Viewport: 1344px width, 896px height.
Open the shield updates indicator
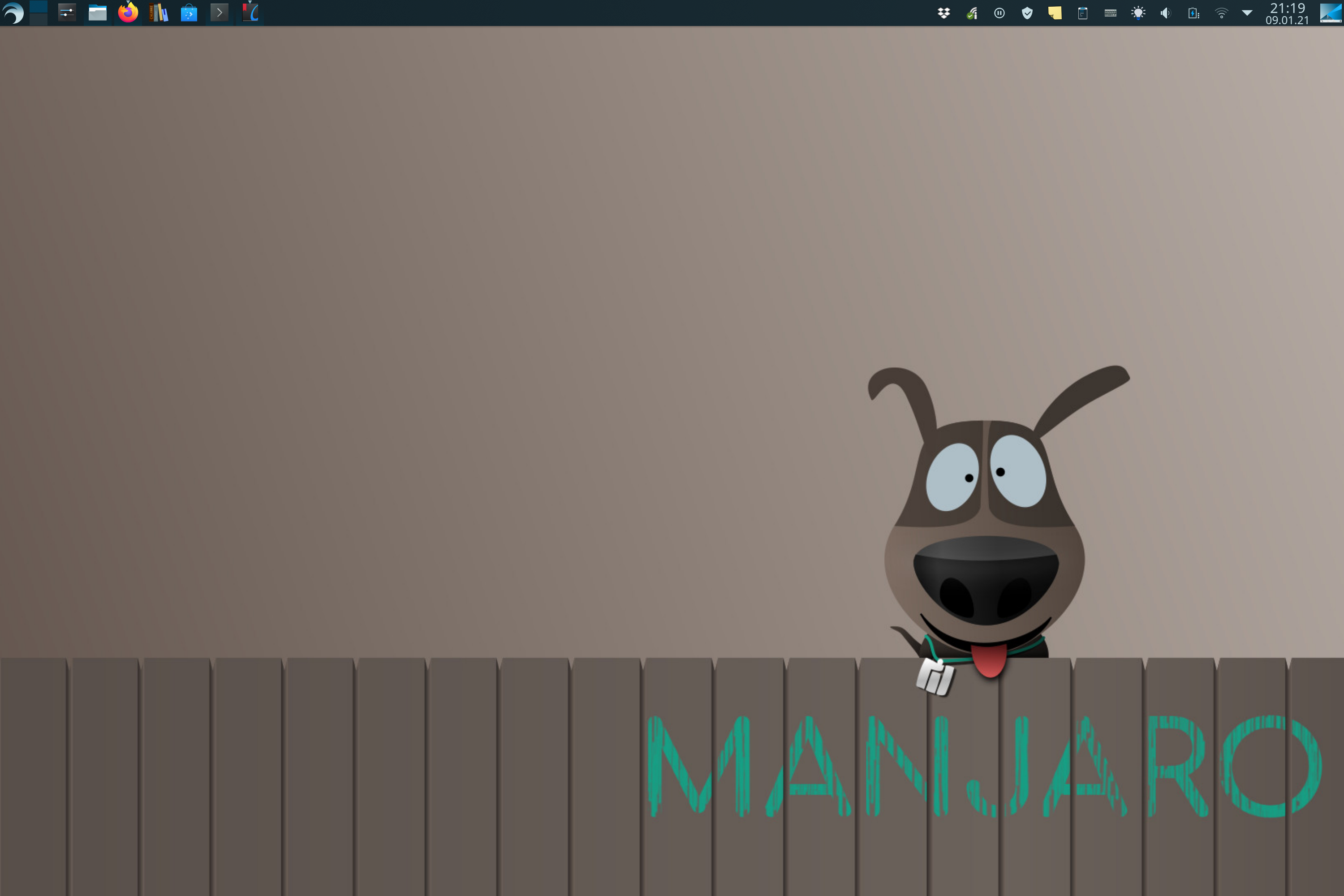pos(1027,13)
